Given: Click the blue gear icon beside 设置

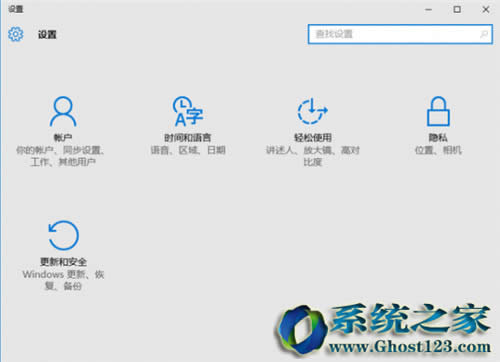Looking at the screenshot, I should (x=16, y=34).
